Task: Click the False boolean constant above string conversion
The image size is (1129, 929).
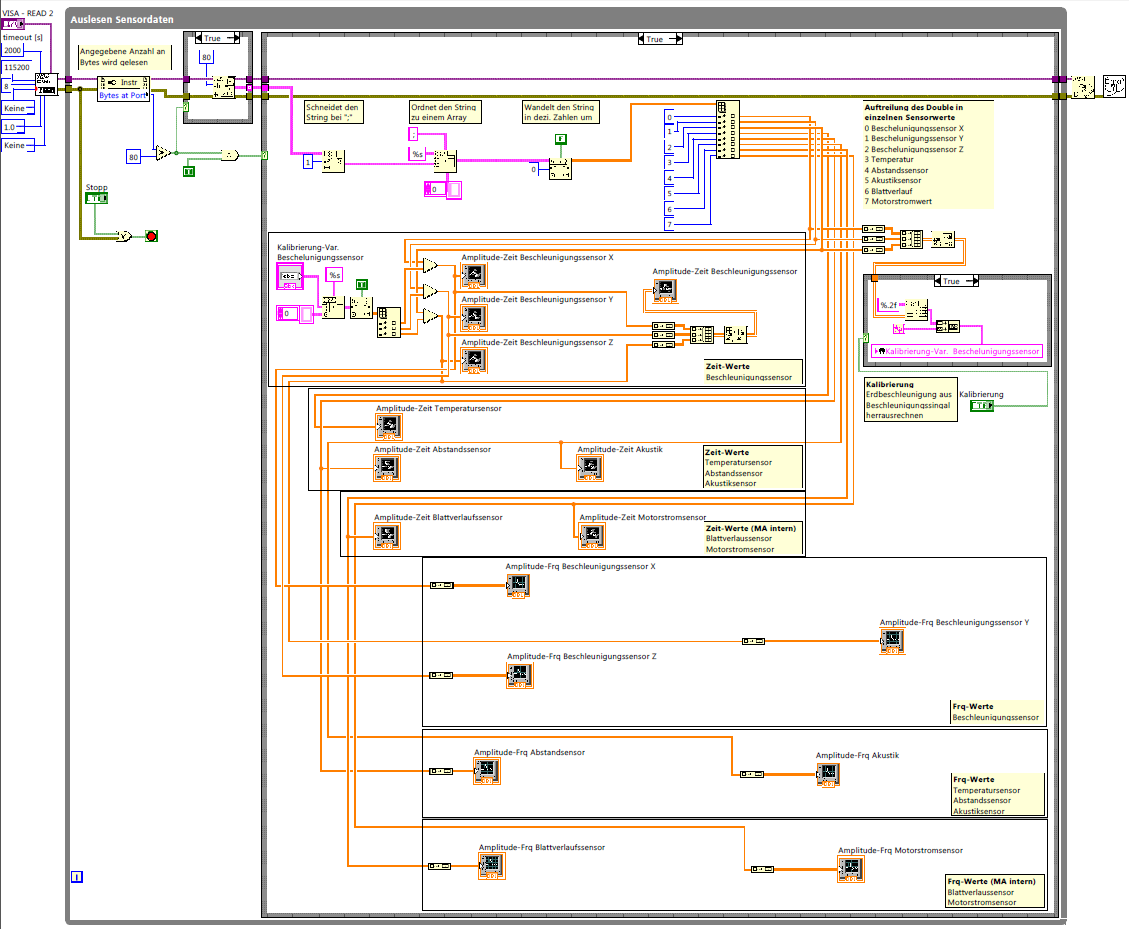Action: pos(561,139)
